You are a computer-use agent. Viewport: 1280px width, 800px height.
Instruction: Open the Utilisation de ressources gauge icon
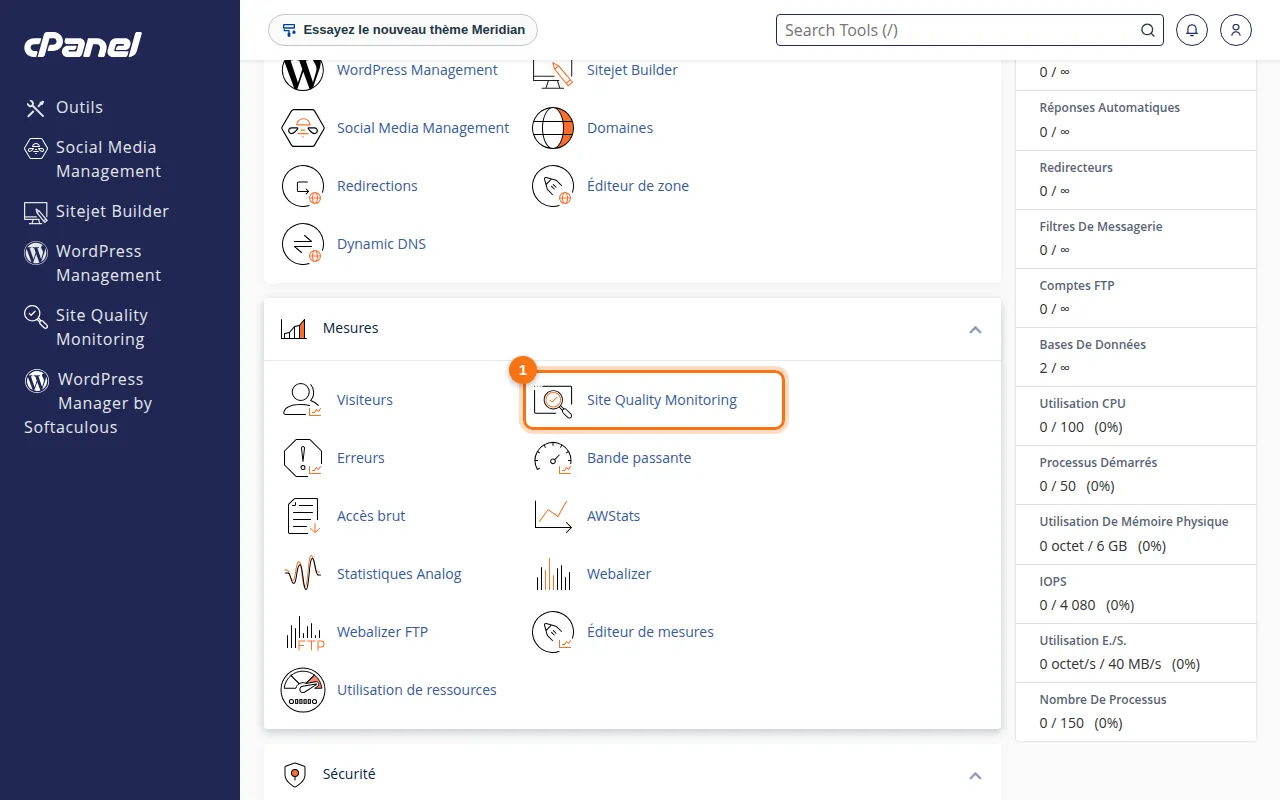pyautogui.click(x=303, y=690)
